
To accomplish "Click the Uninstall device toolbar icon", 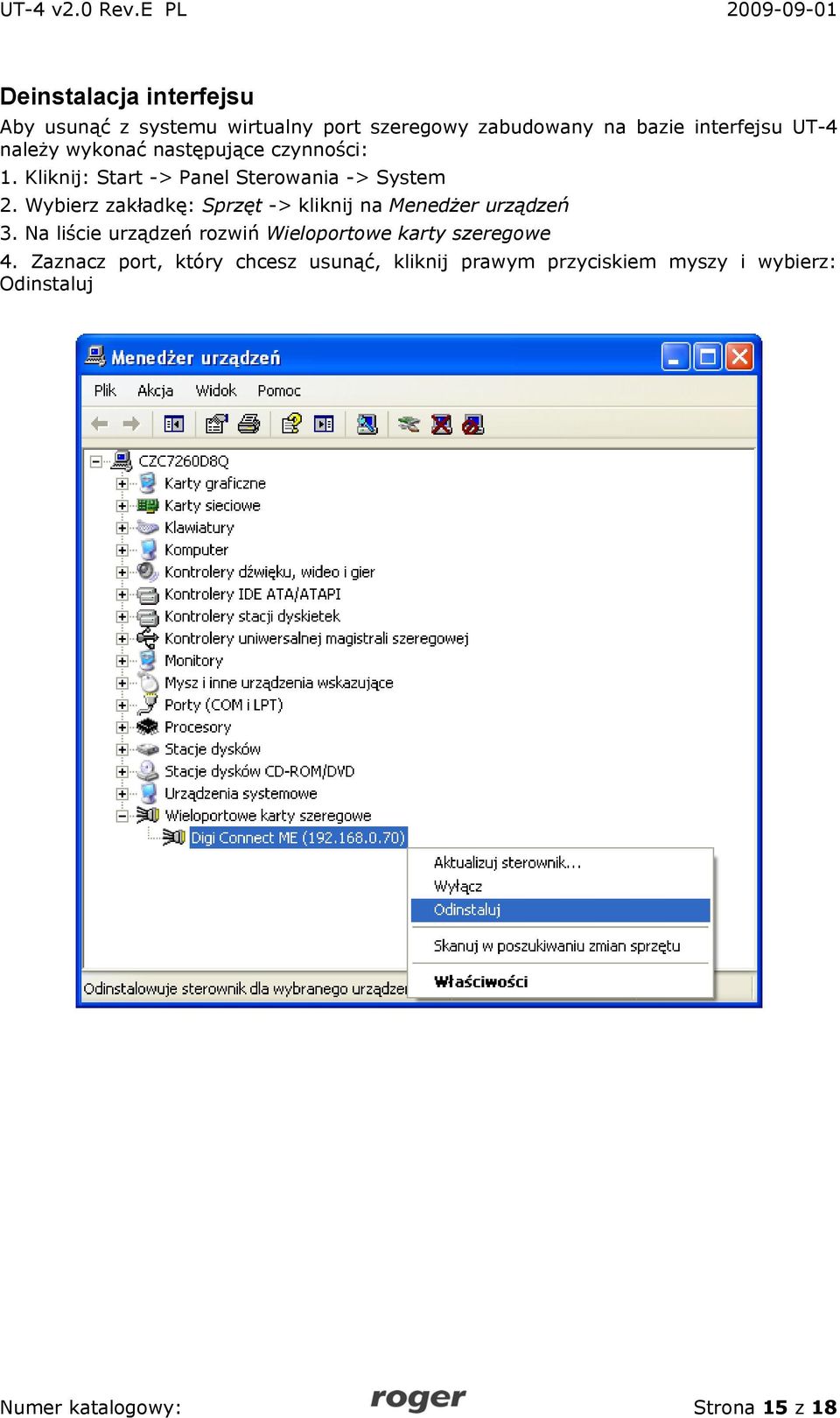I will (442, 425).
